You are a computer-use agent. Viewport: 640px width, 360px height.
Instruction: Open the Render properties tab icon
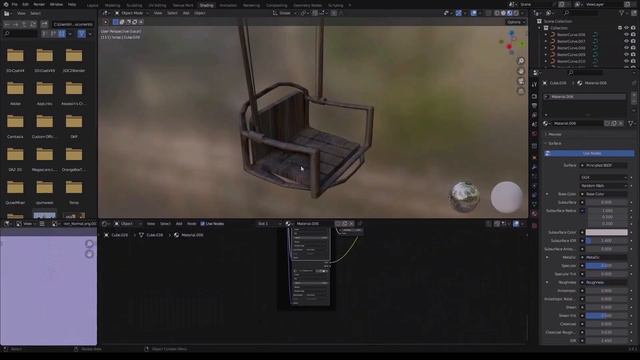[534, 96]
